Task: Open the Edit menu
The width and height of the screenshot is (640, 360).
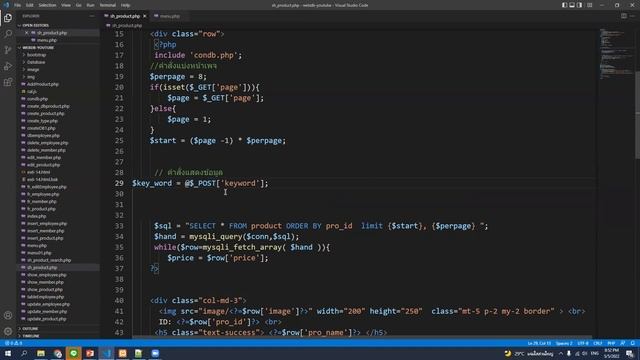Action: tap(30, 5)
